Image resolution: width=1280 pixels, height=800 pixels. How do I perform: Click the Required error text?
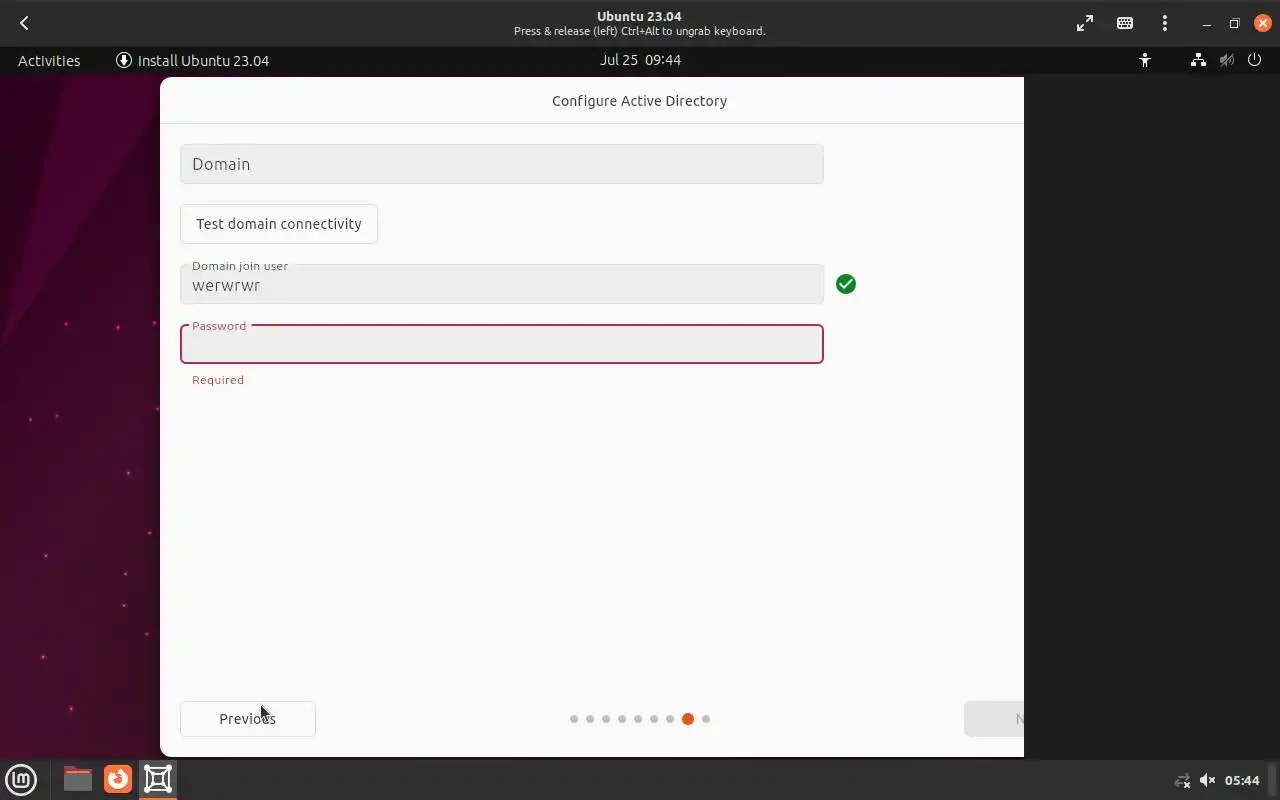coord(218,380)
